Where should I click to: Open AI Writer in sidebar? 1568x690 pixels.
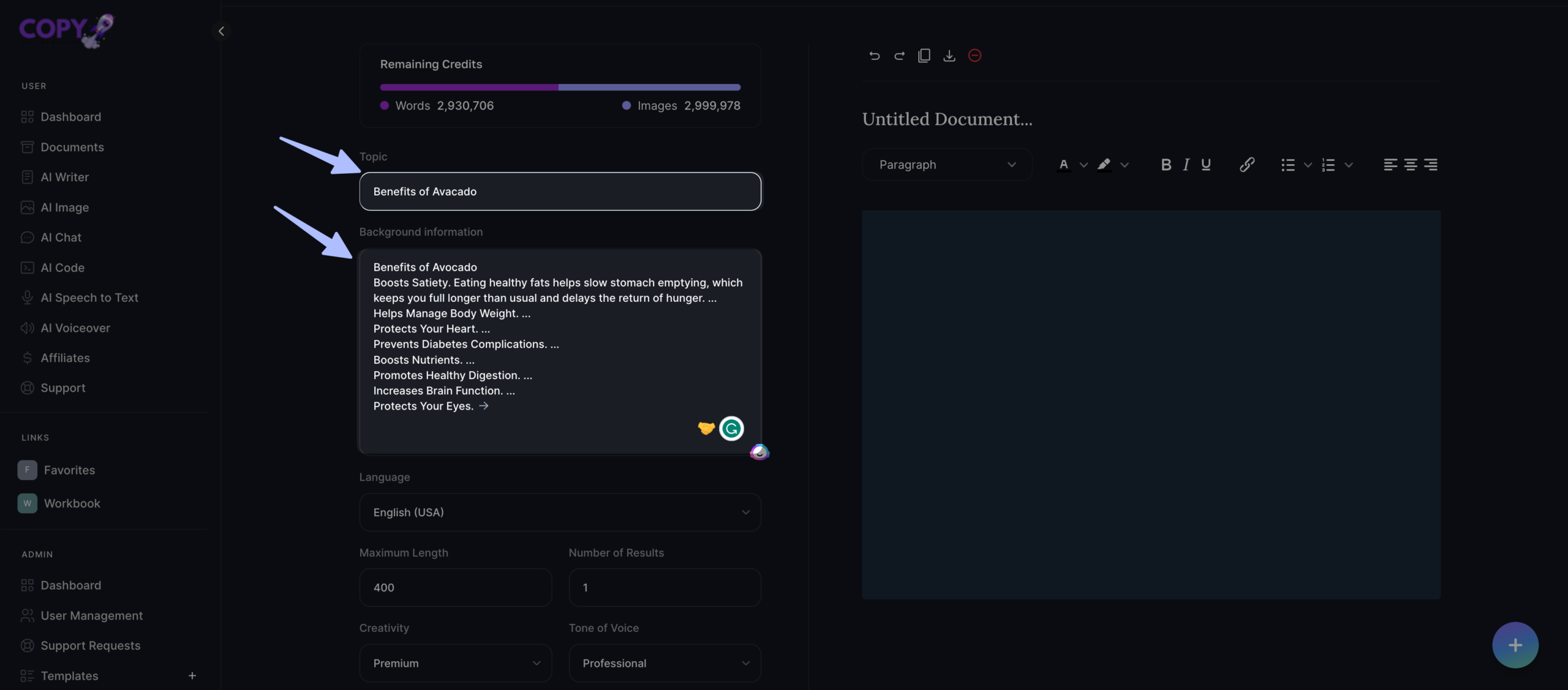tap(64, 178)
